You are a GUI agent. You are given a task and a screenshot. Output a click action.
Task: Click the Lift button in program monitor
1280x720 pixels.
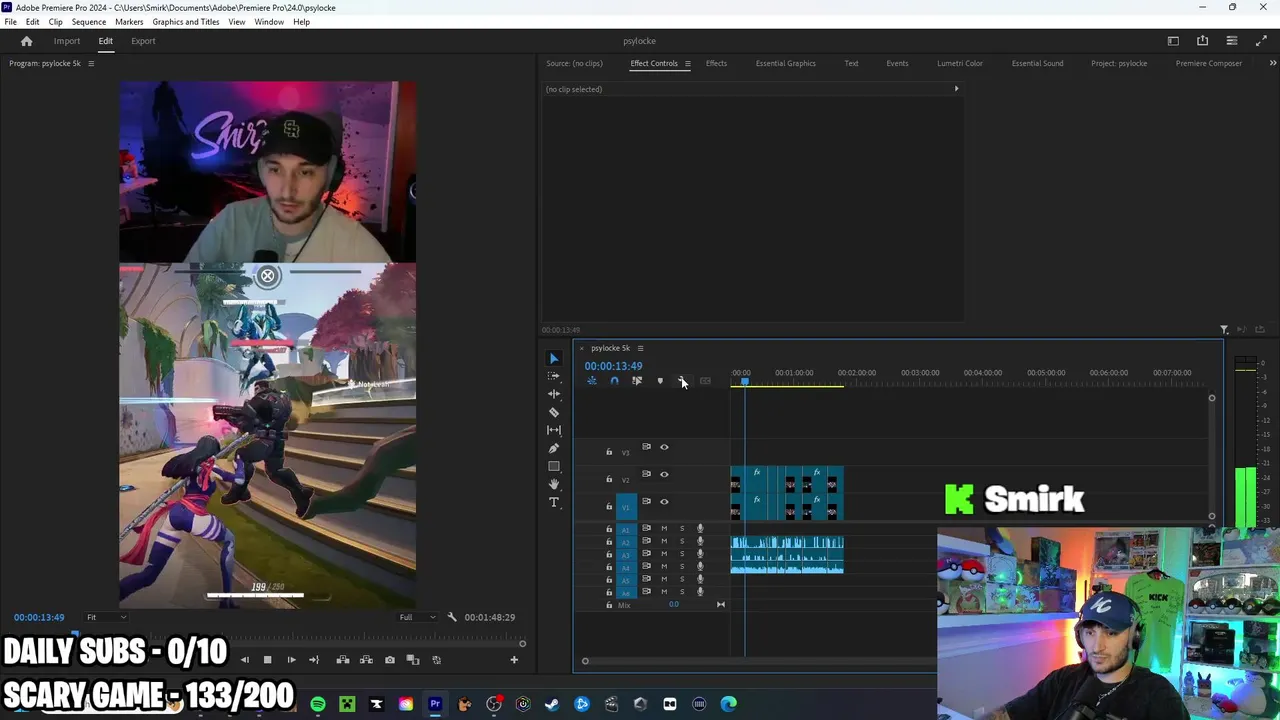(342, 660)
